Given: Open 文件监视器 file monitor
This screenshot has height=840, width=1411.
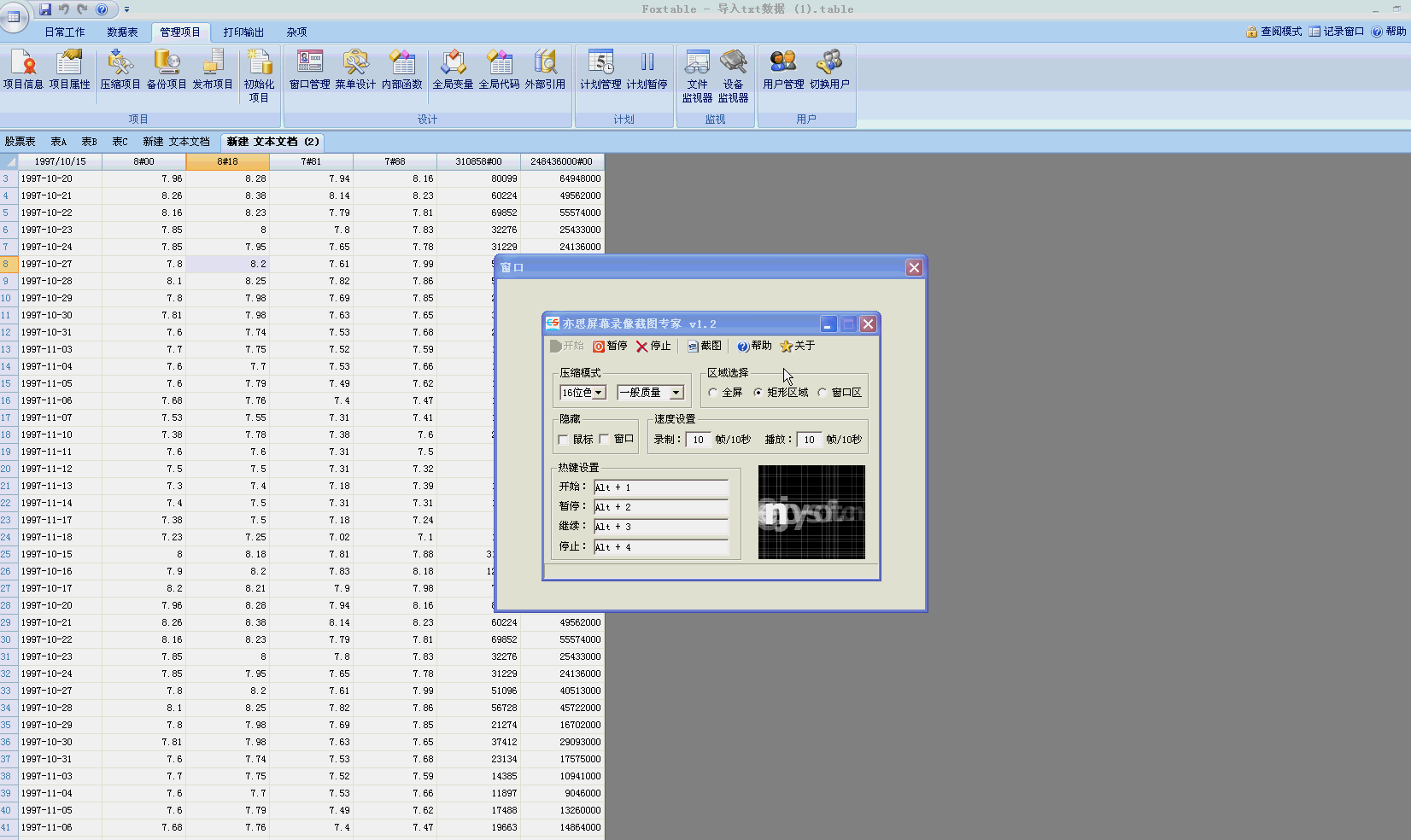Looking at the screenshot, I should point(697,76).
